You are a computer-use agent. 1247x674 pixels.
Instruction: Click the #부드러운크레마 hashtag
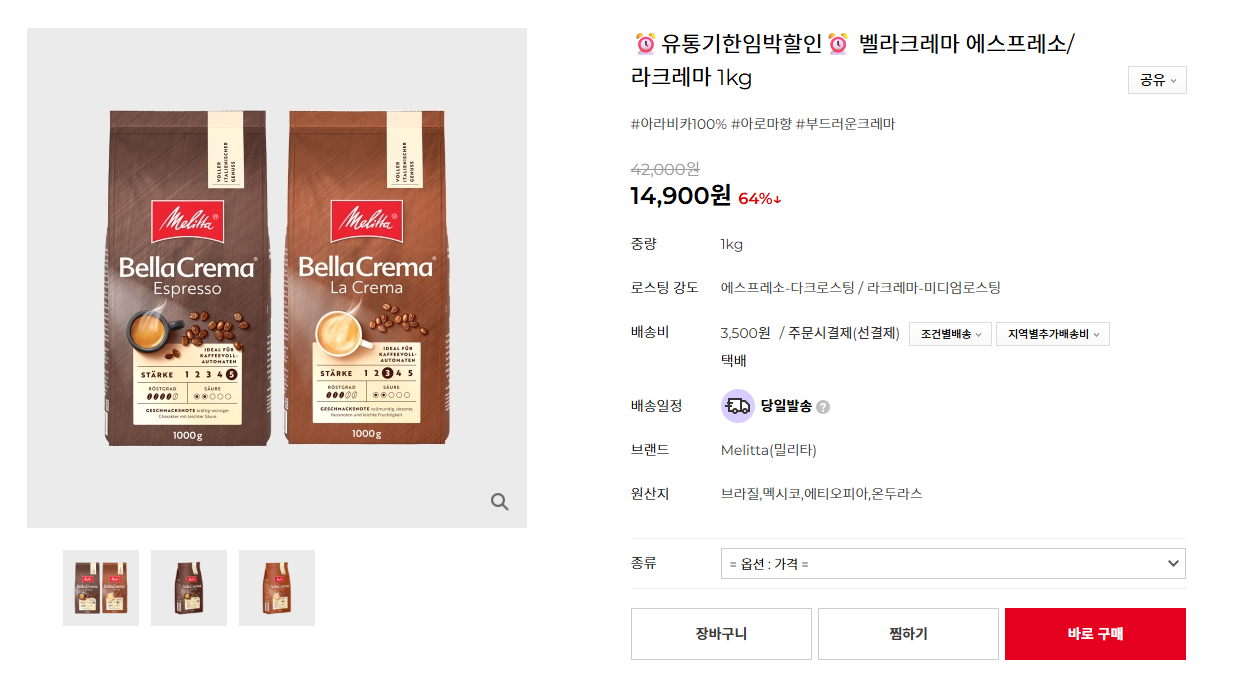point(845,124)
